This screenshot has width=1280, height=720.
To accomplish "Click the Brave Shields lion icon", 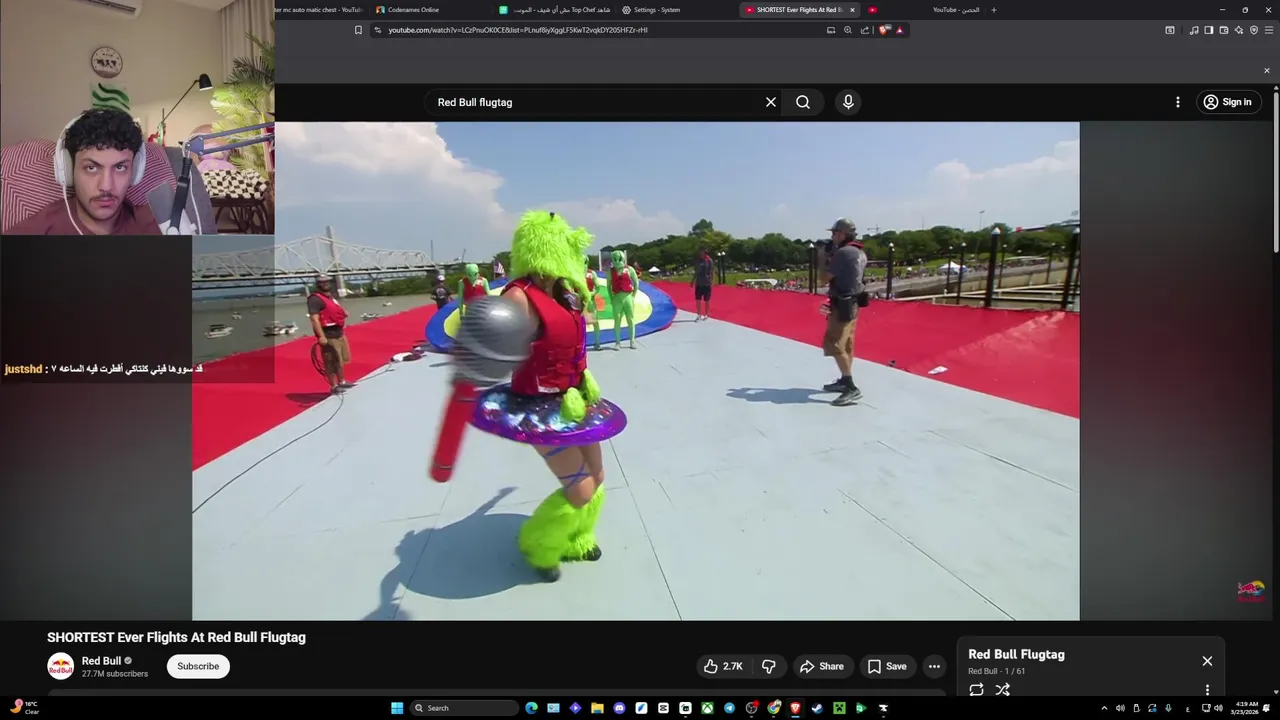I will pos(884,30).
